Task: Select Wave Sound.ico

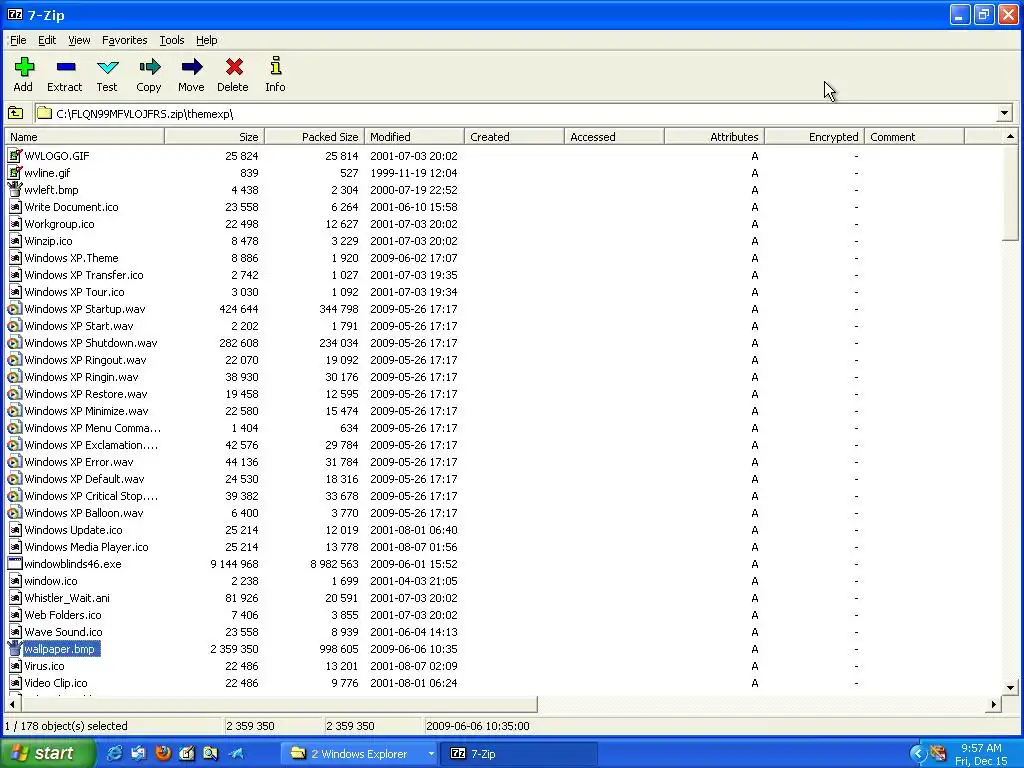Action: (x=63, y=632)
